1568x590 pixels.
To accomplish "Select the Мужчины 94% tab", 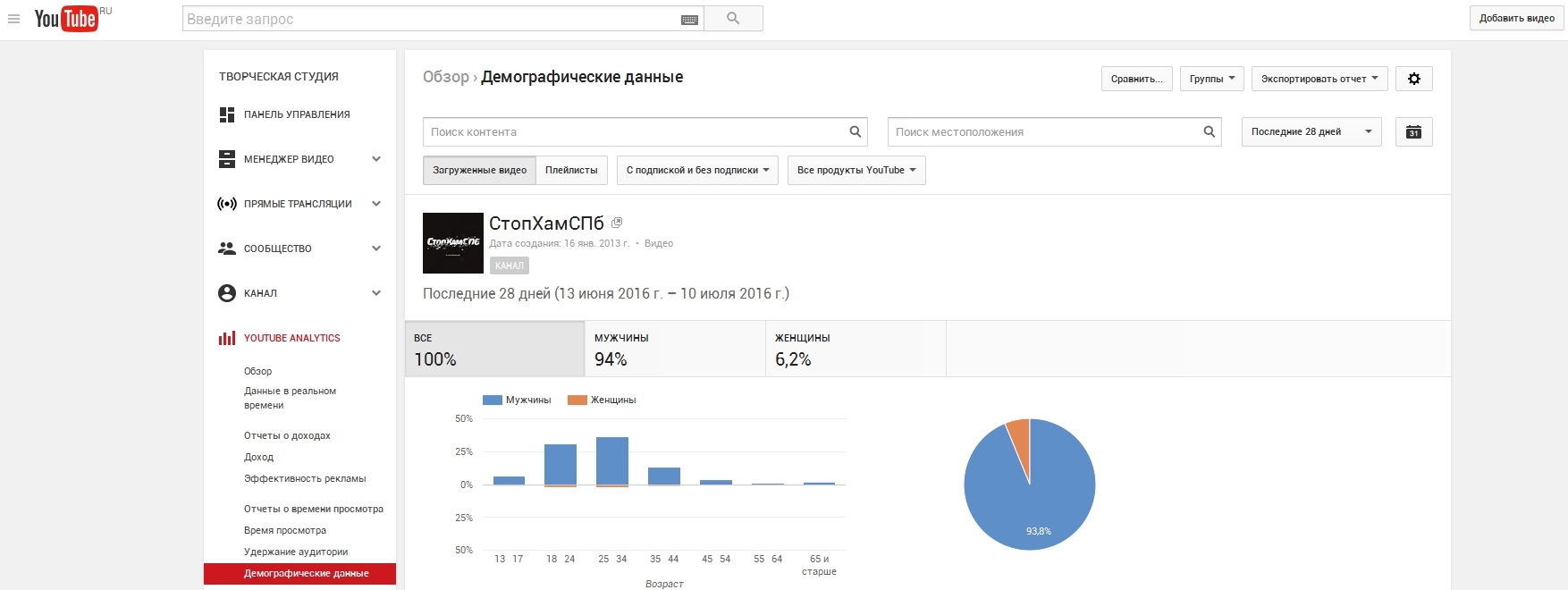I will coord(675,350).
